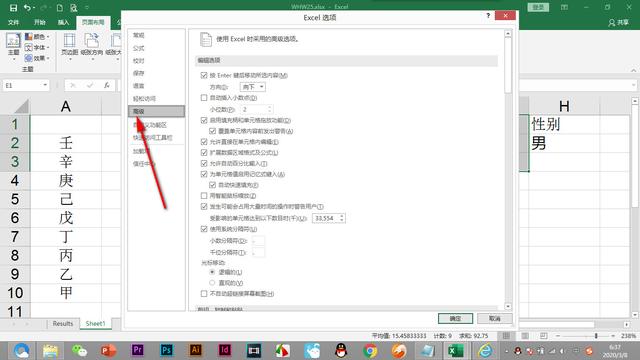This screenshot has height=360, width=640.
Task: Enable 不自动超链接屏幕截图 checkbox
Action: 204,293
